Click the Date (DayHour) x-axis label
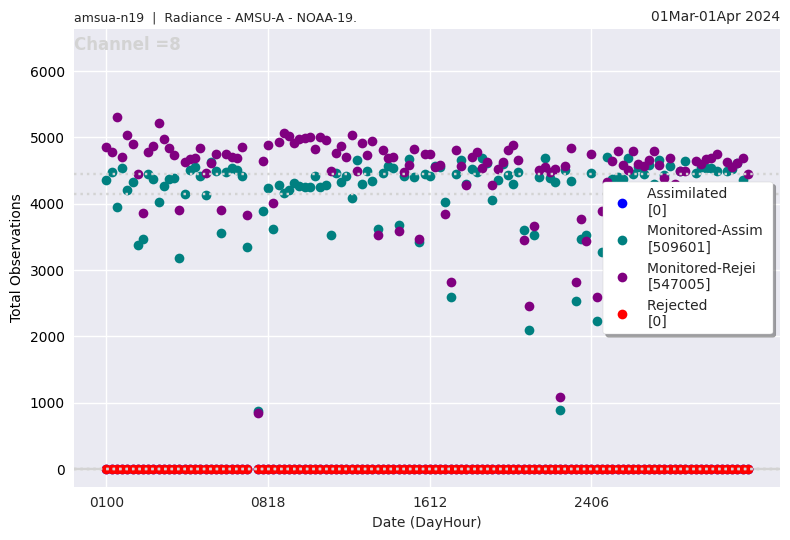The image size is (790, 540). 426,522
